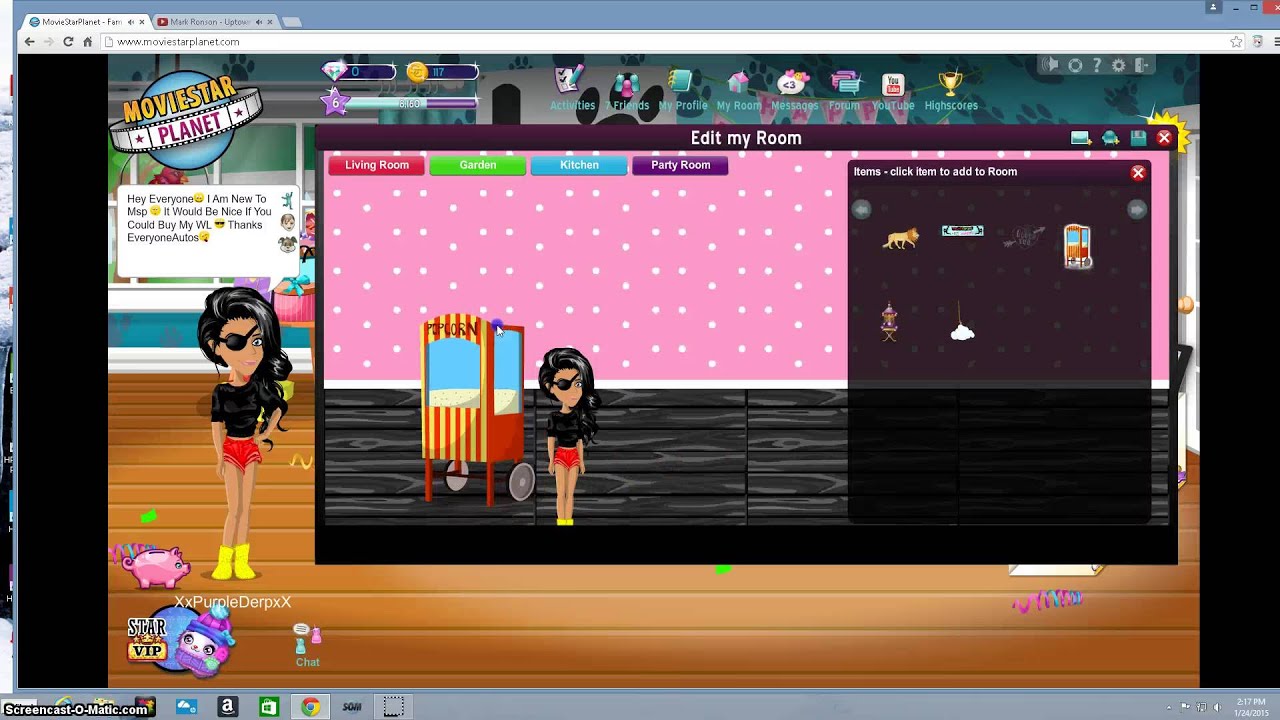Click Chrome home button

coord(88,42)
